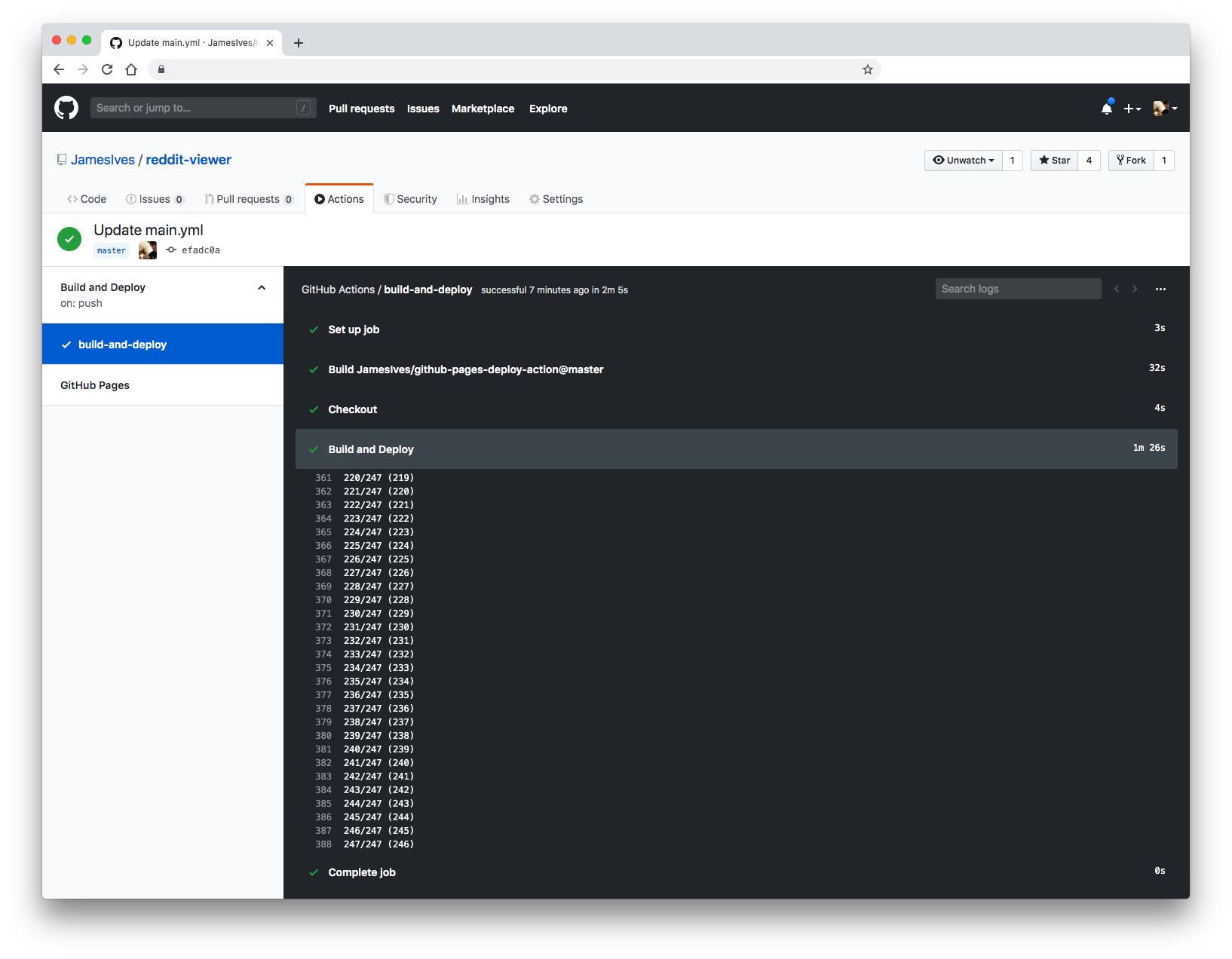Screen dimensions: 1232x959
Task: Open commit efadc0a link
Action: pyautogui.click(x=201, y=250)
